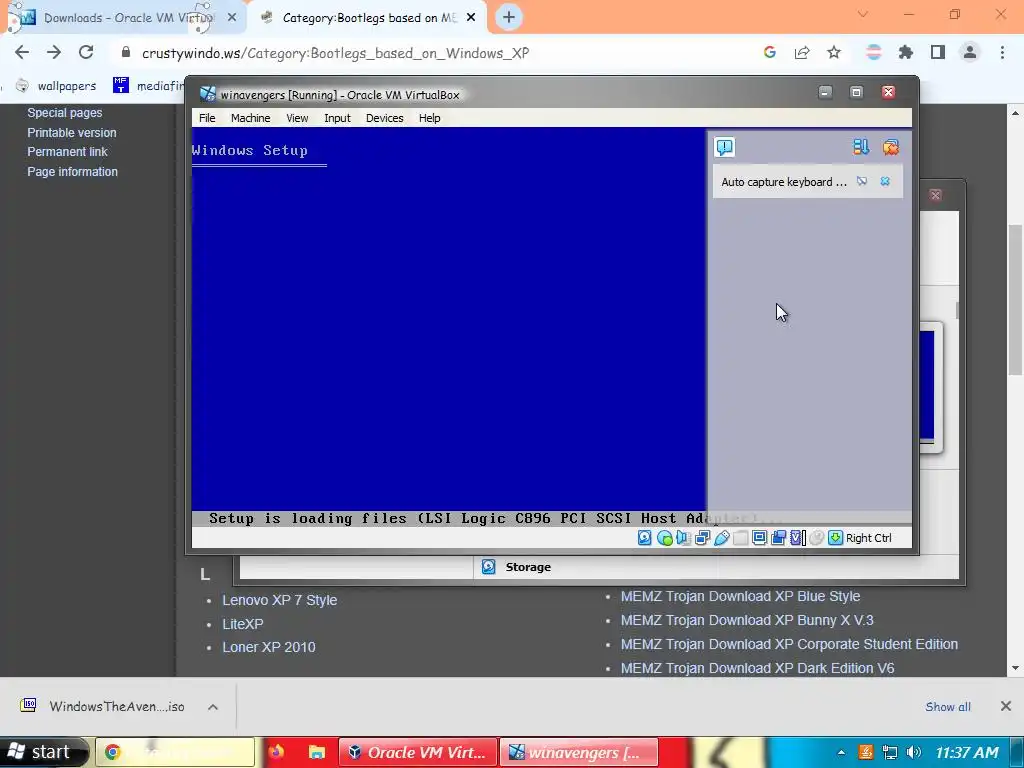Bookmark this page with the star icon
The image size is (1024, 768).
[834, 53]
